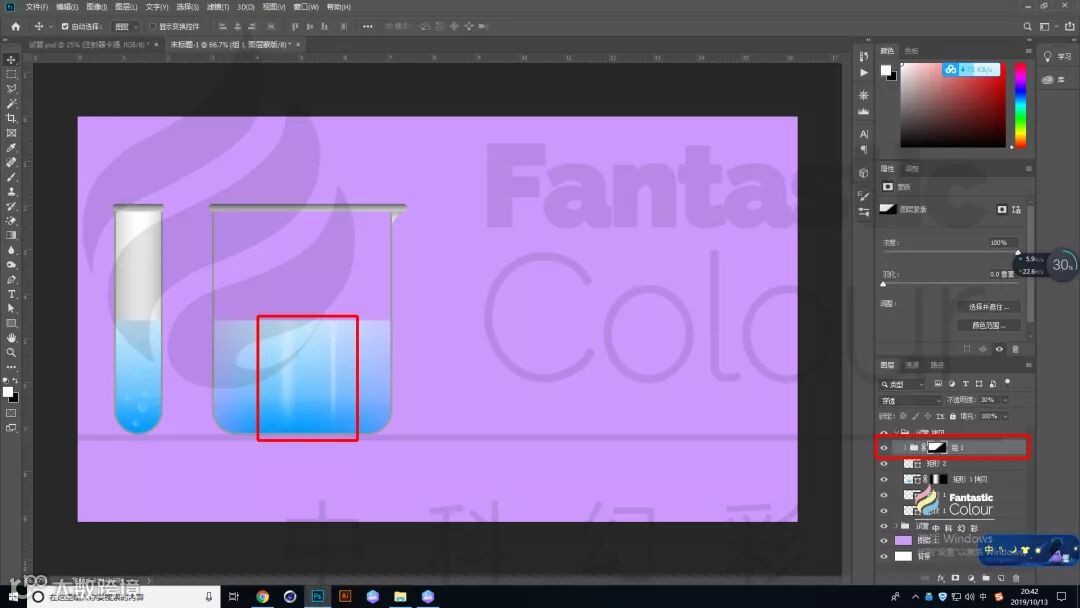Open the 3D panel cube icon
1080x608 pixels.
(x=864, y=173)
